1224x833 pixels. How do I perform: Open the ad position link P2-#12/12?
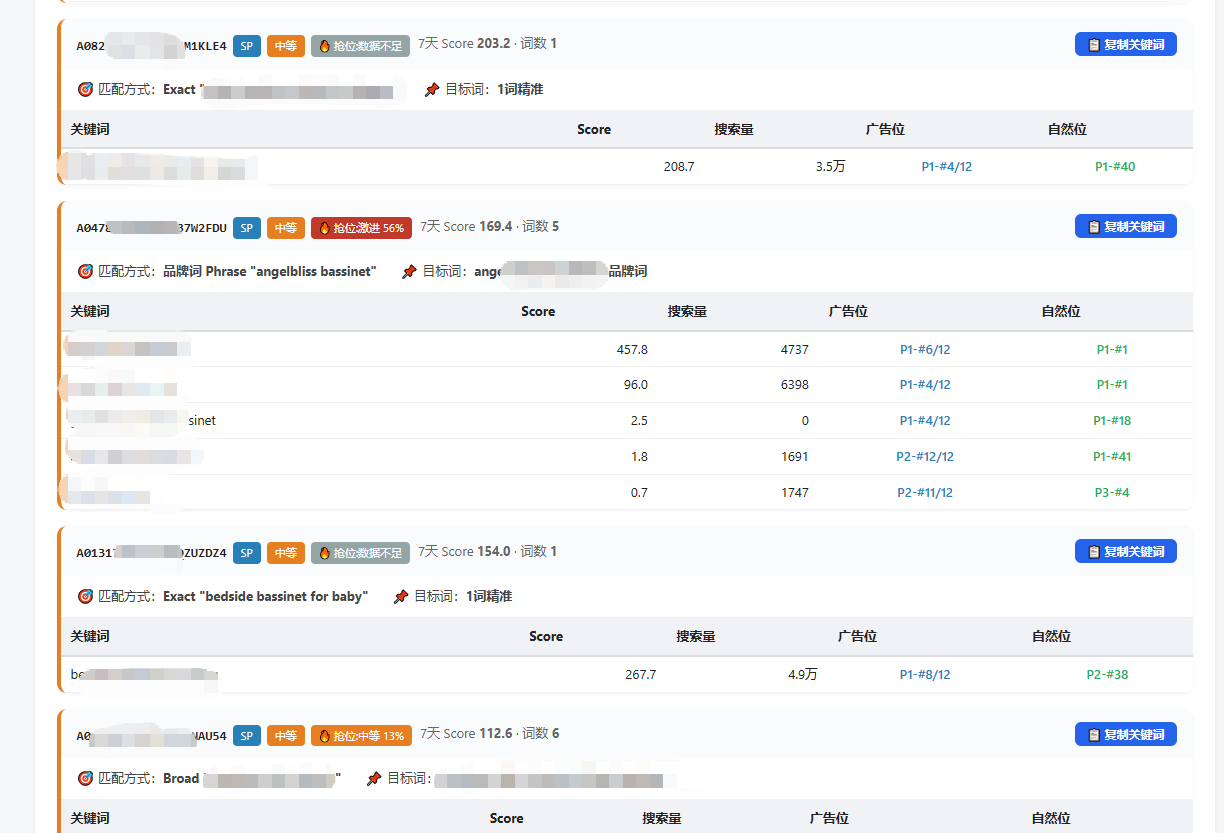(x=925, y=457)
